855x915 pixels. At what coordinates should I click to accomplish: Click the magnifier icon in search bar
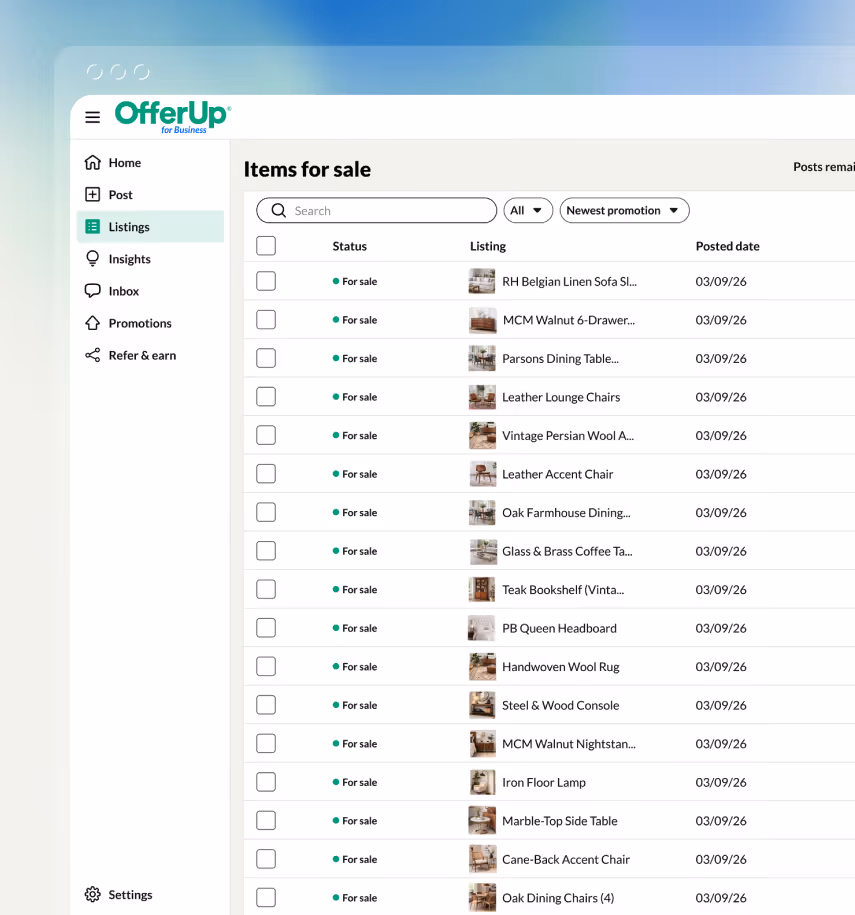(279, 211)
